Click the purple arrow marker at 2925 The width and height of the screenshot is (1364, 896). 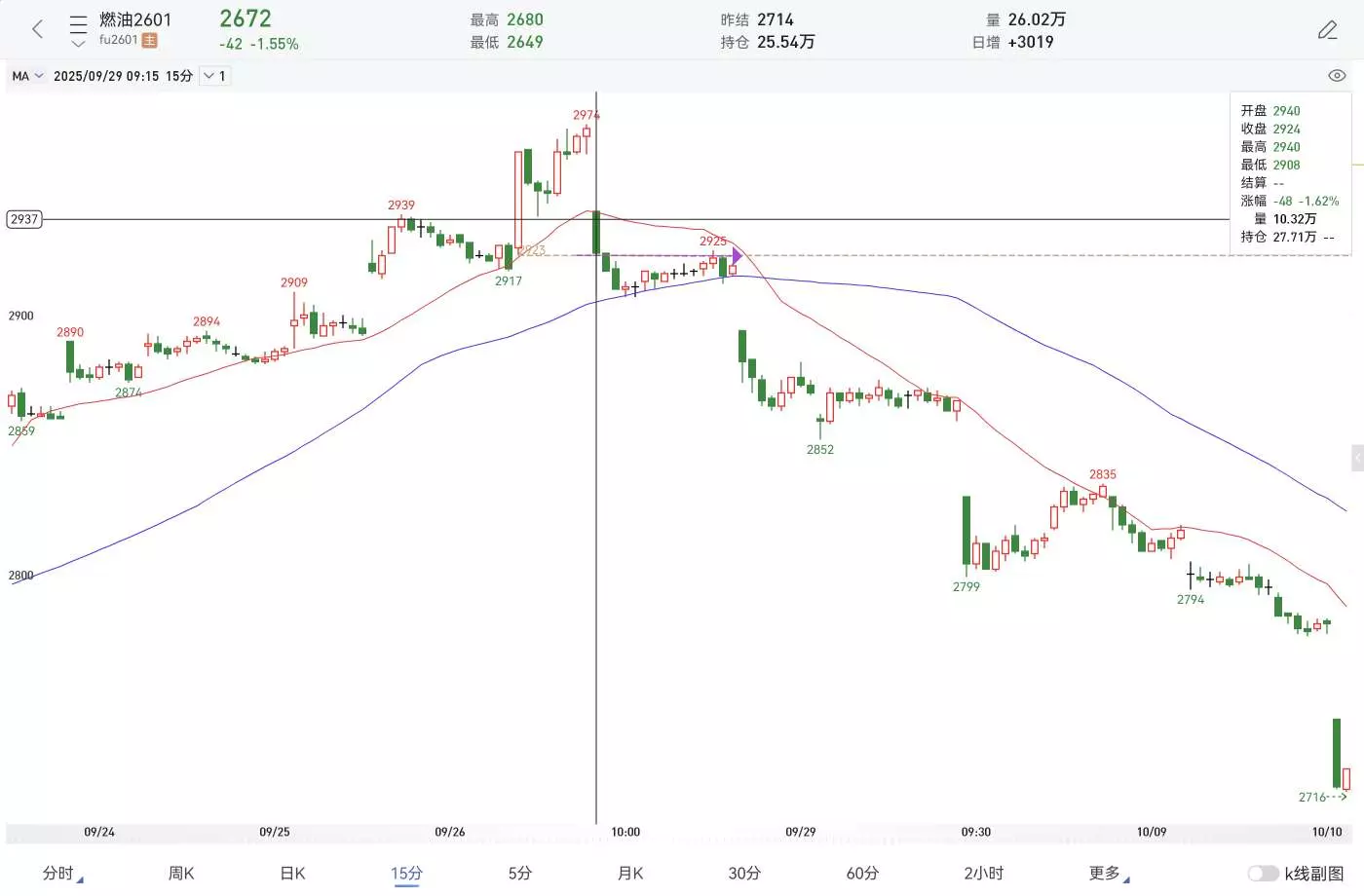737,256
